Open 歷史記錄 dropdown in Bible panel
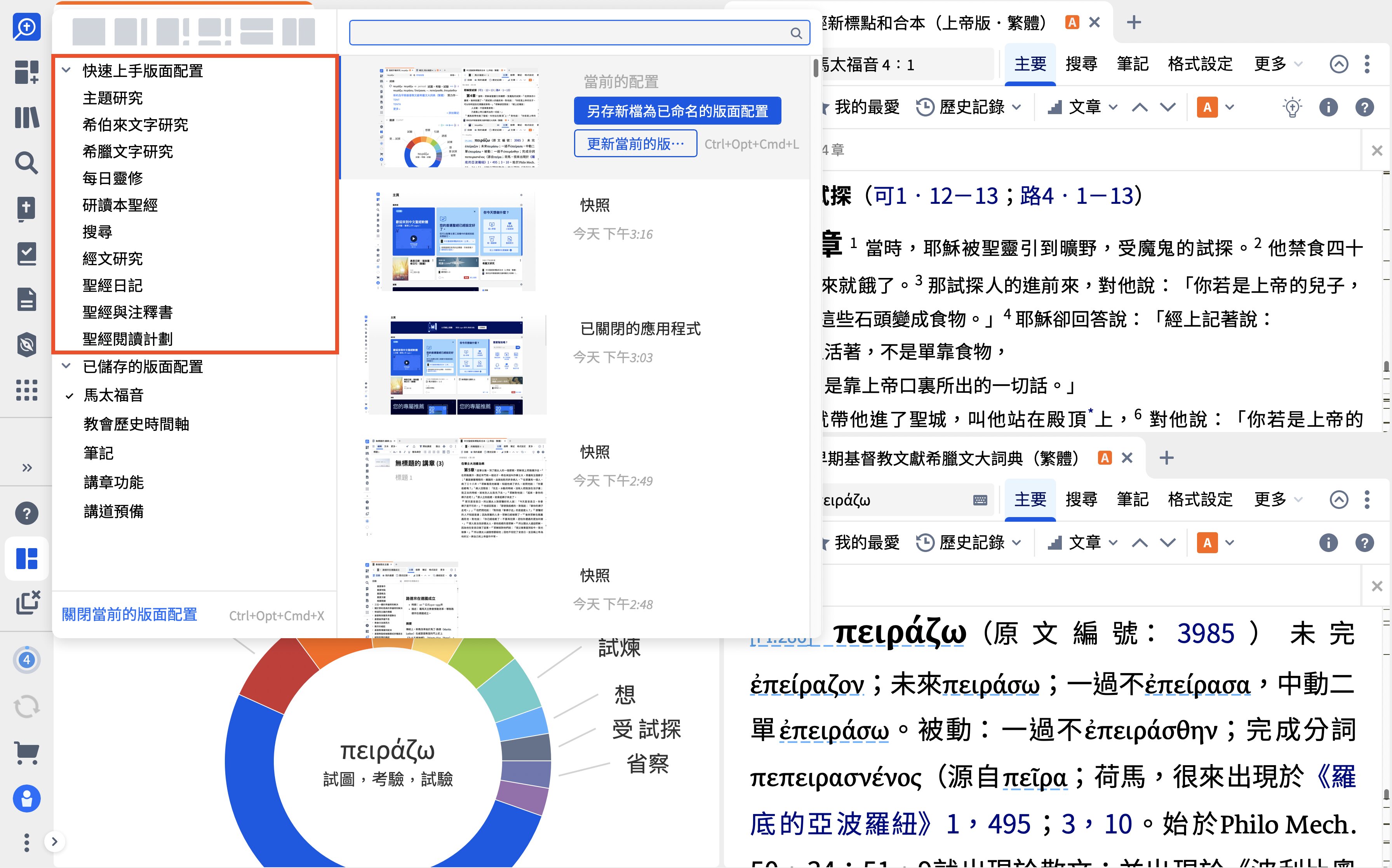This screenshot has width=1392, height=868. pos(968,107)
